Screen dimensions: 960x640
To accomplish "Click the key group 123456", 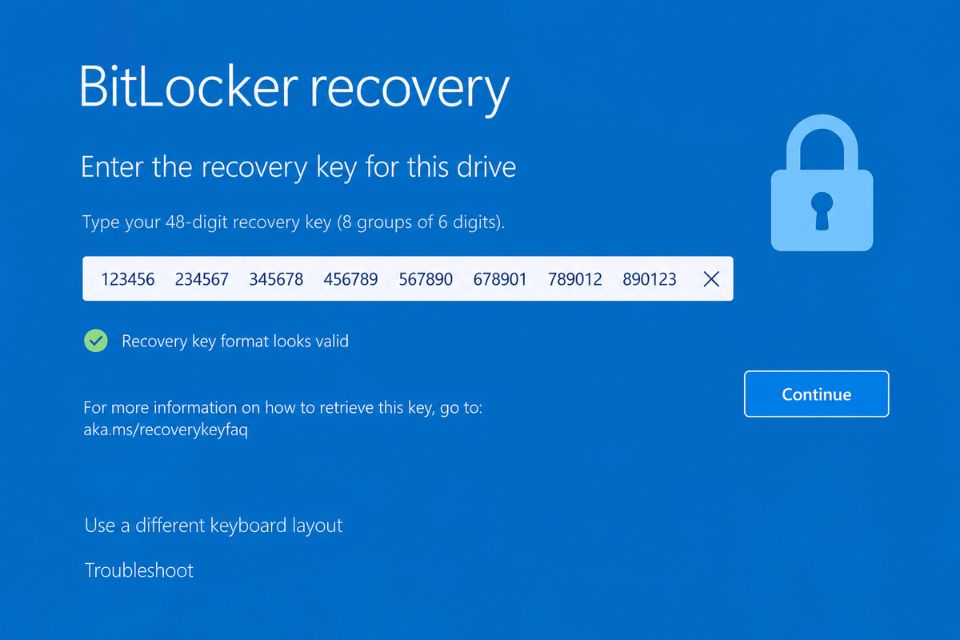I will (127, 279).
